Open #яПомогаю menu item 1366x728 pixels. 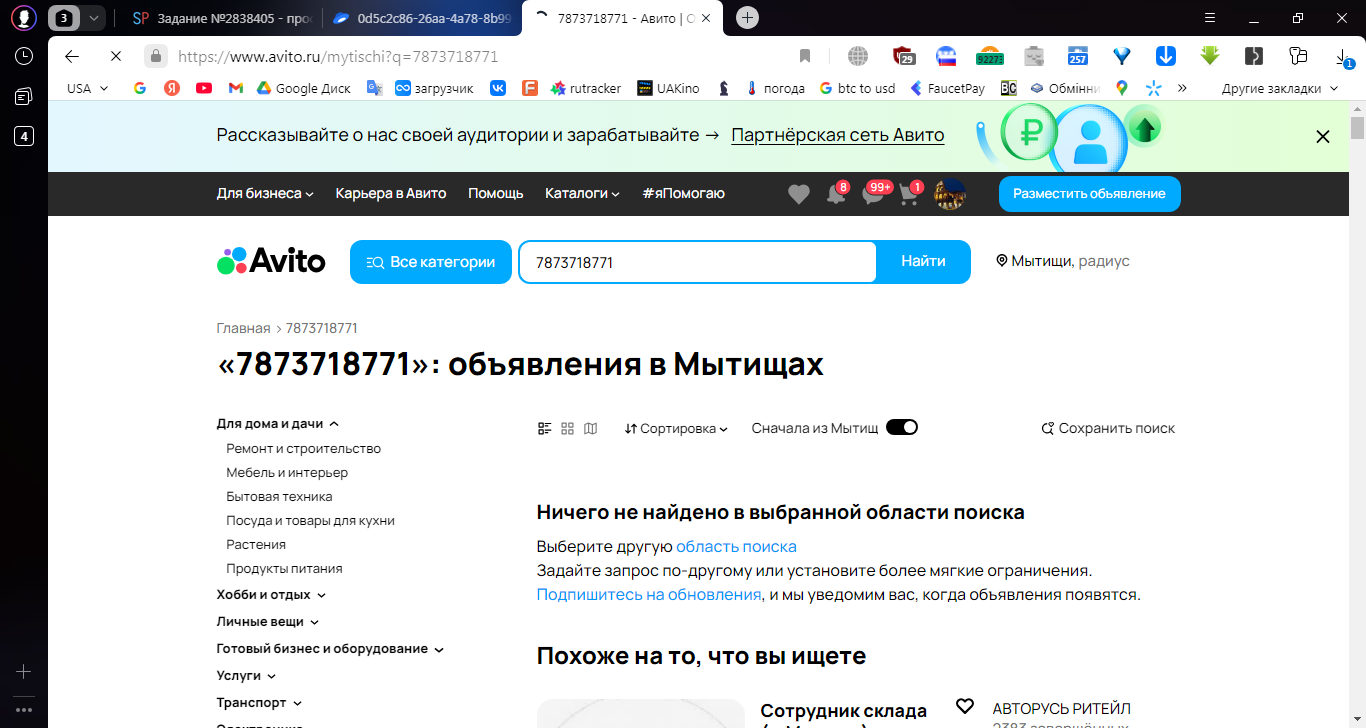point(683,193)
